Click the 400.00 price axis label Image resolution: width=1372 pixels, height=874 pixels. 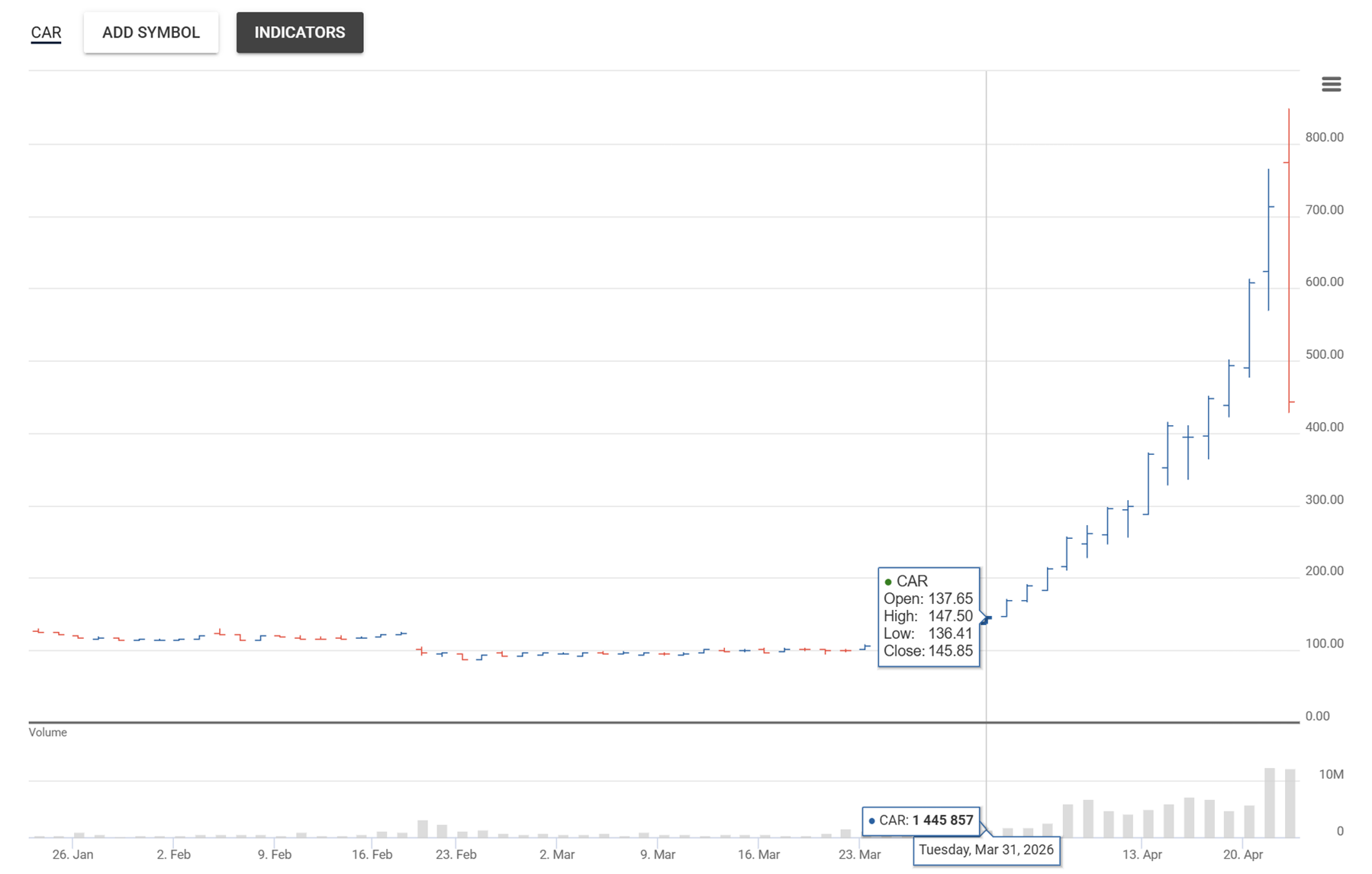[x=1324, y=427]
